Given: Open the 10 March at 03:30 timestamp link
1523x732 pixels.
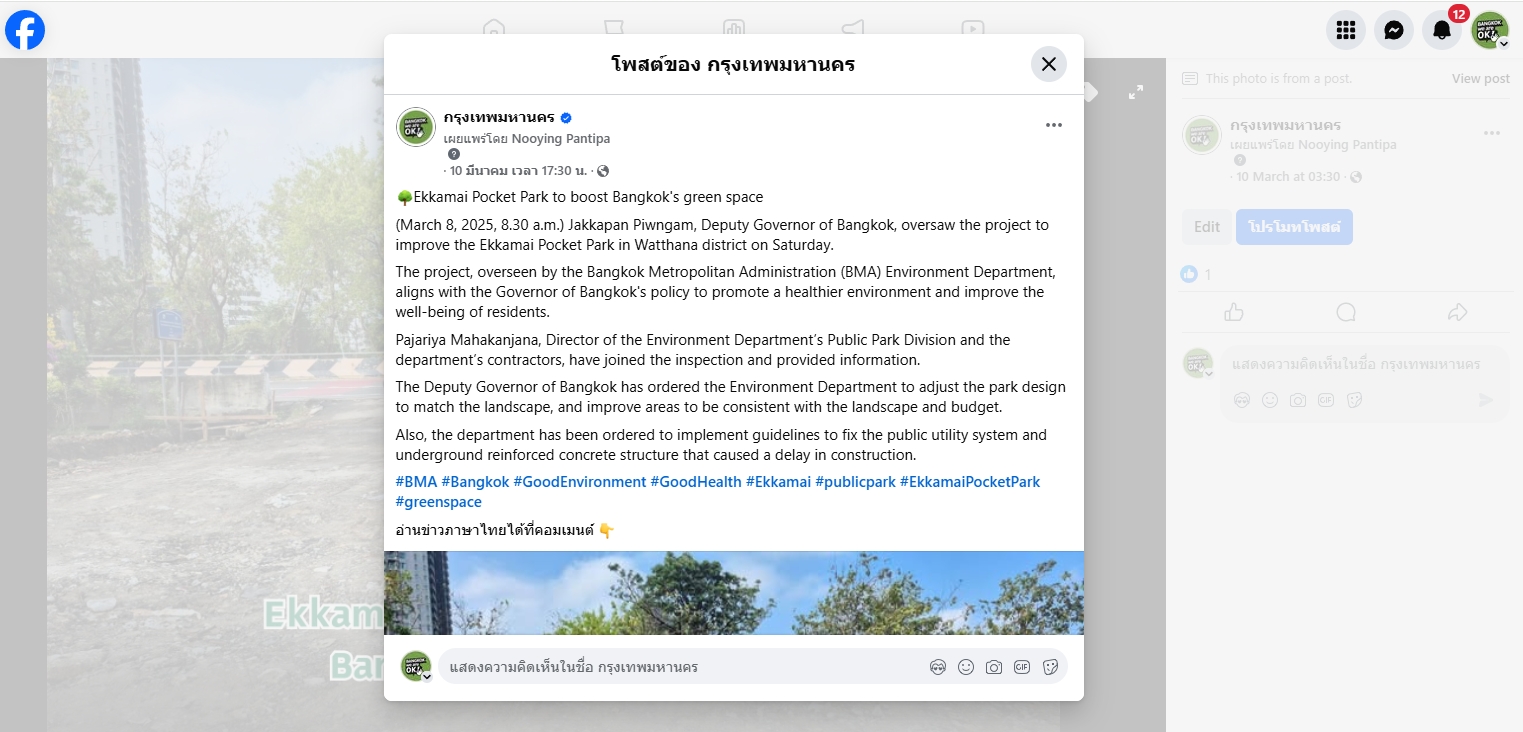Looking at the screenshot, I should (x=1288, y=177).
